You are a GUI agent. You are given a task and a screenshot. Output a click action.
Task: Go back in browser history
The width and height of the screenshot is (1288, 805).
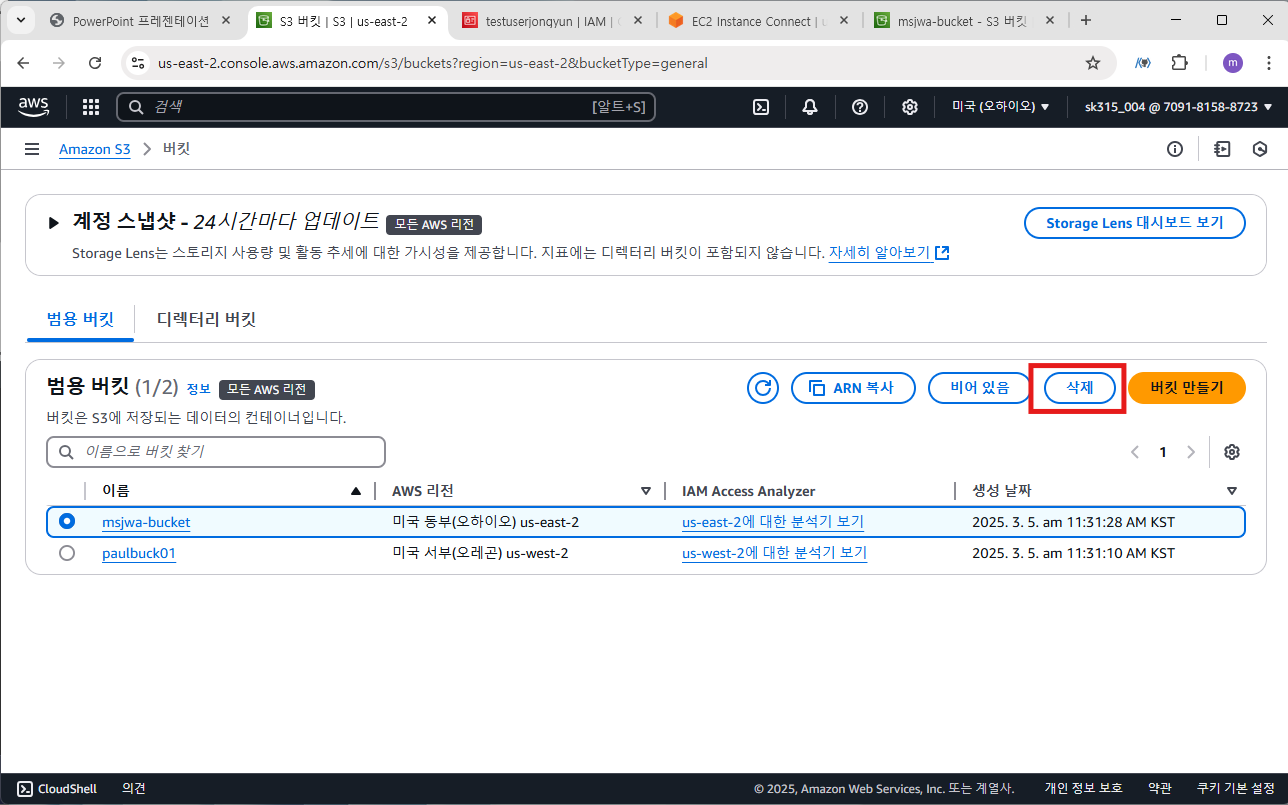pyautogui.click(x=23, y=63)
